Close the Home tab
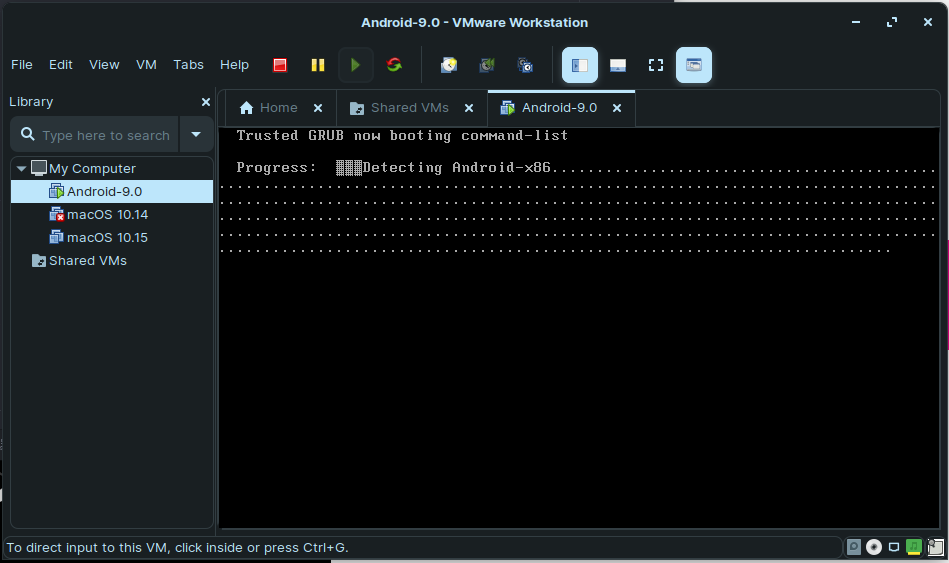Image resolution: width=949 pixels, height=563 pixels. point(318,108)
